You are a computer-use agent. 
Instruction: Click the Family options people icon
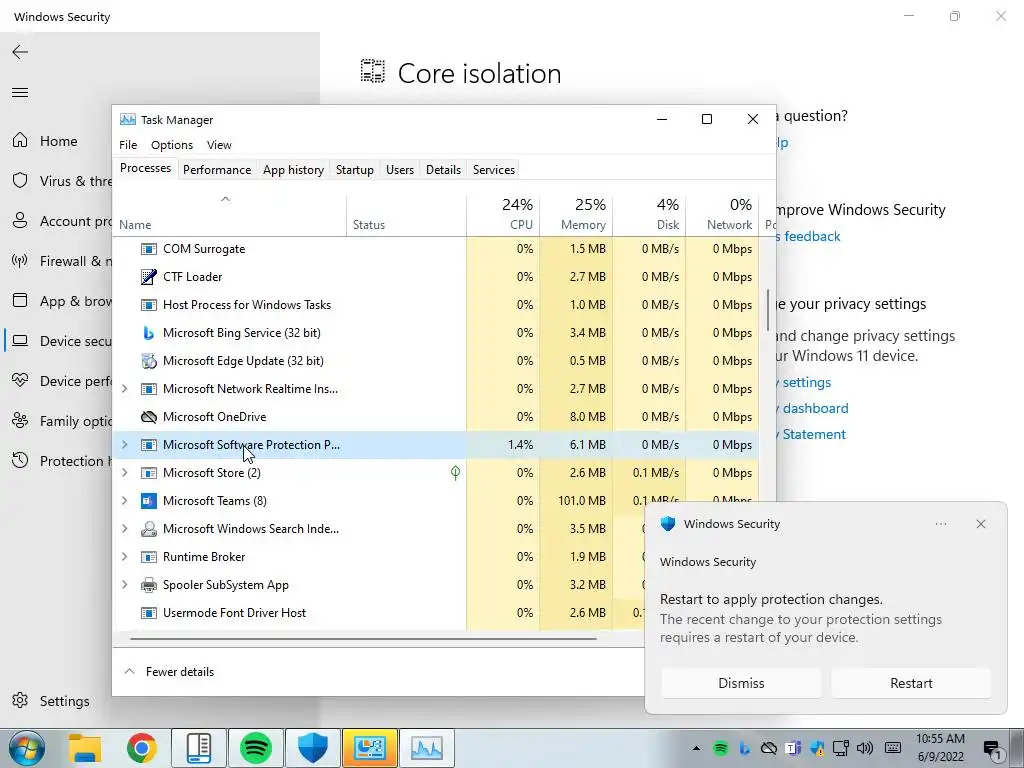[20, 421]
